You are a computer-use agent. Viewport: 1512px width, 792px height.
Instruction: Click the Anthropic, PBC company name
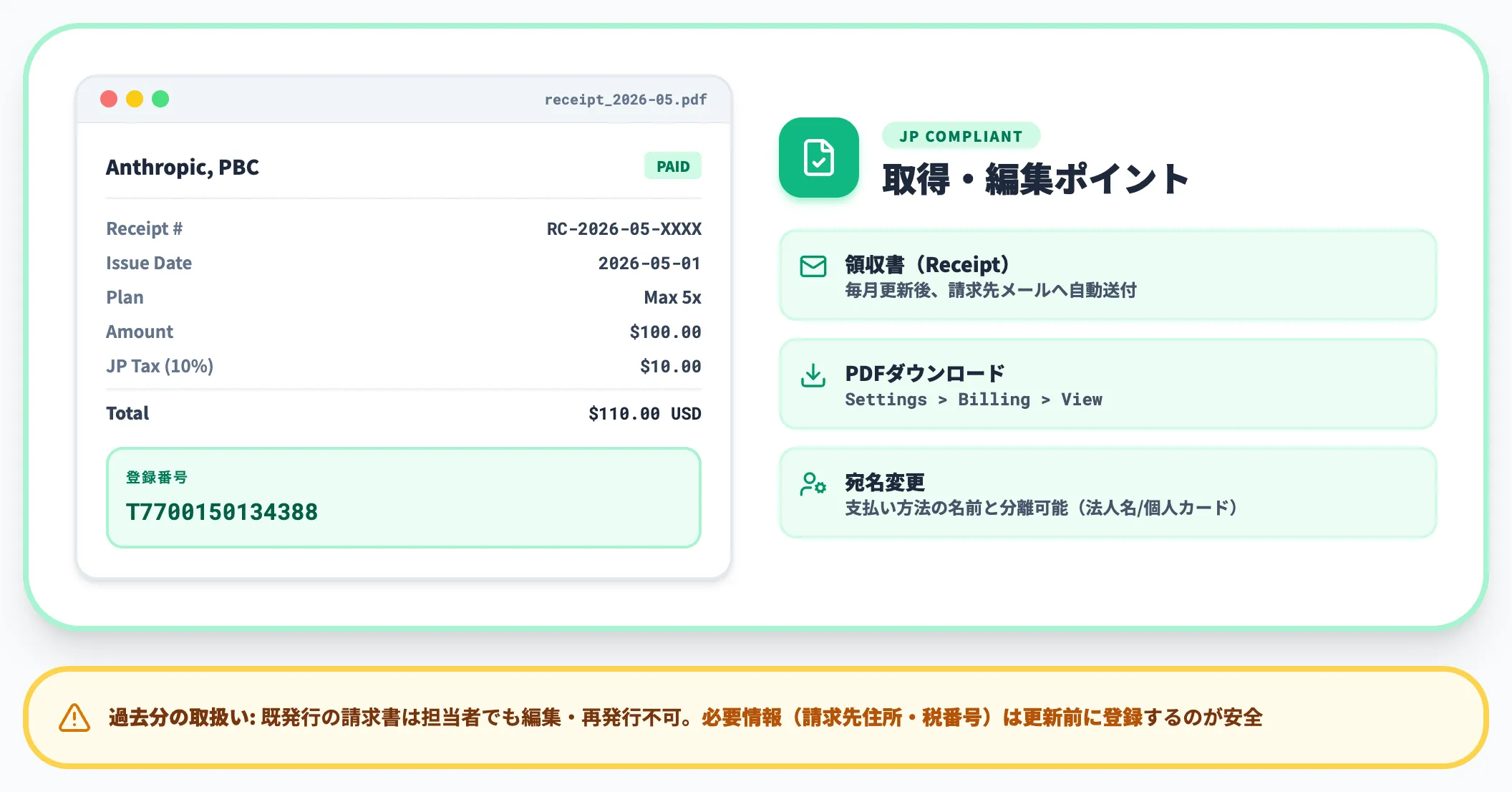pos(183,167)
